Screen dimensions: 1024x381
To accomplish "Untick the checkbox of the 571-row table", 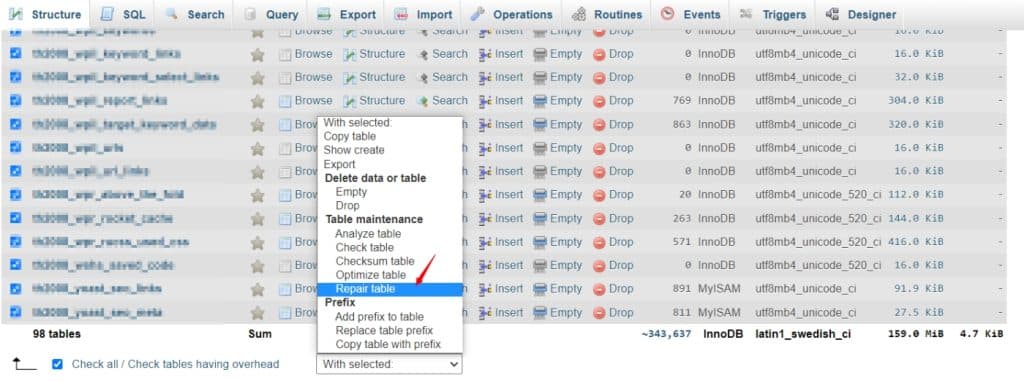I will click(x=16, y=242).
